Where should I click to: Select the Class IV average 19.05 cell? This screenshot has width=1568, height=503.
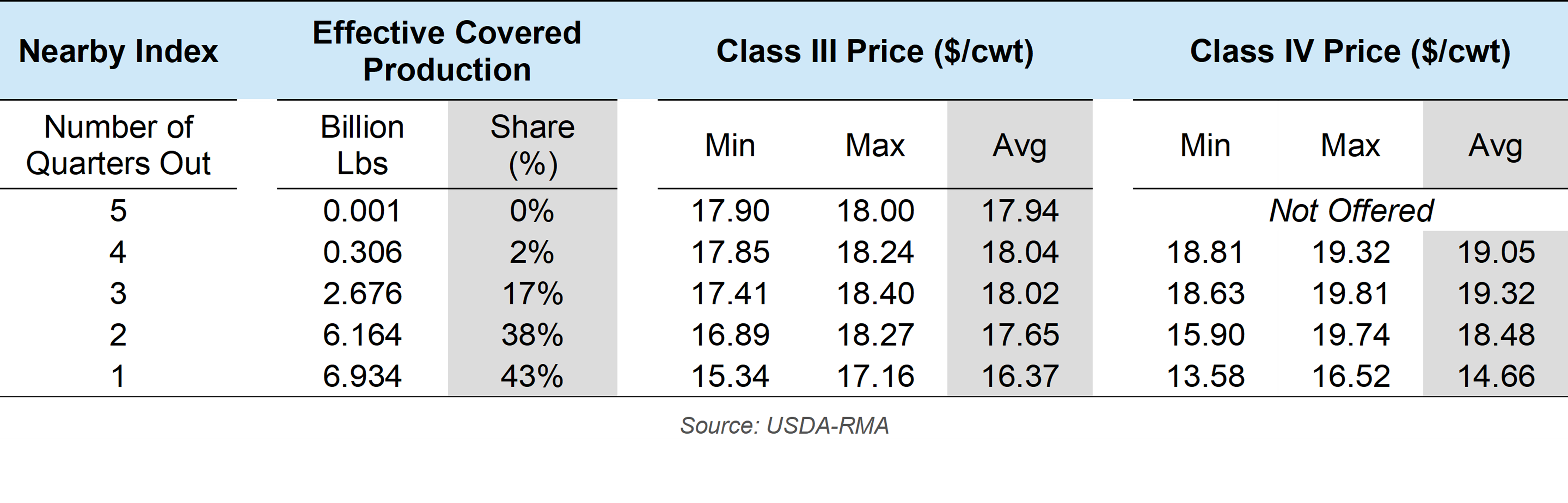pyautogui.click(x=1496, y=252)
